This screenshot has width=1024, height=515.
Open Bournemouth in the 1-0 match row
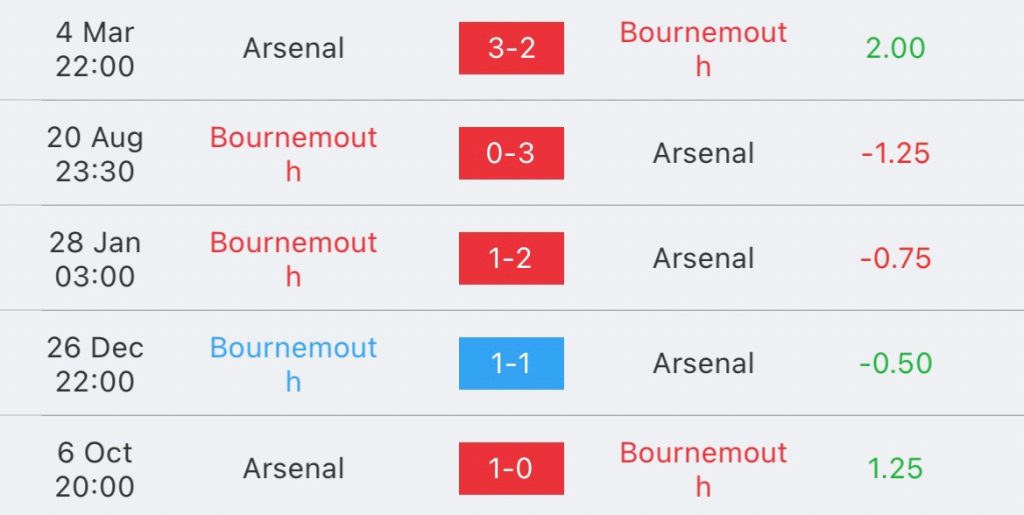703,468
